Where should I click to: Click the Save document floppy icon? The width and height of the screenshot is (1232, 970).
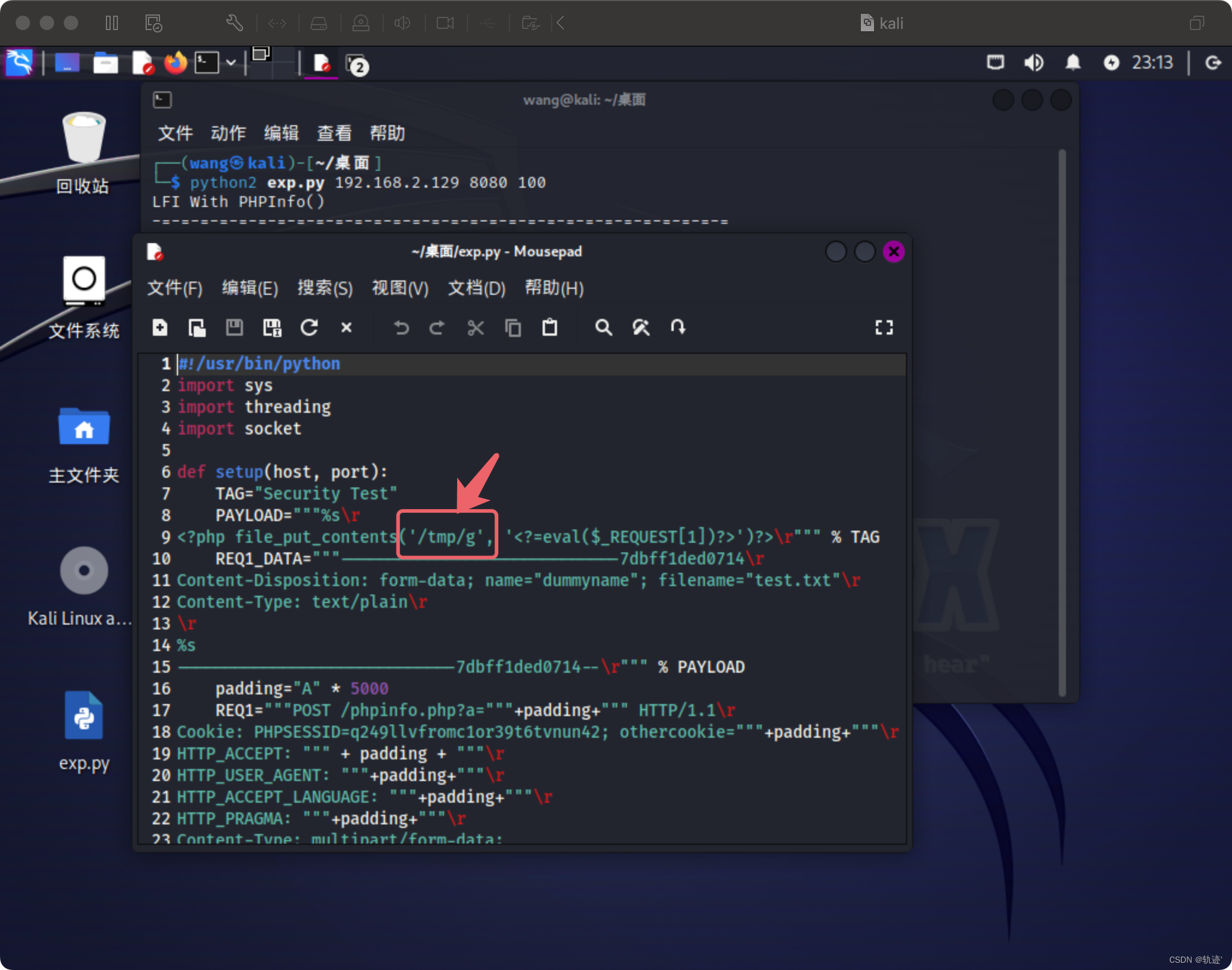tap(234, 327)
